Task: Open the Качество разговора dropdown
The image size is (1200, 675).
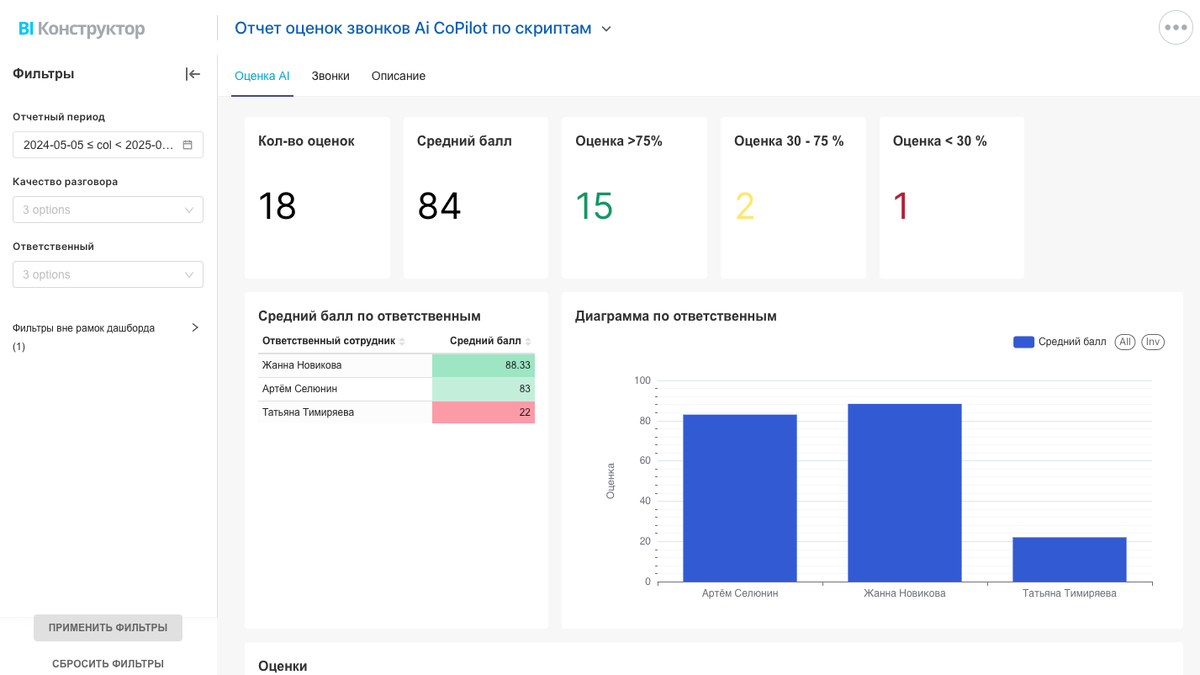Action: pyautogui.click(x=107, y=209)
